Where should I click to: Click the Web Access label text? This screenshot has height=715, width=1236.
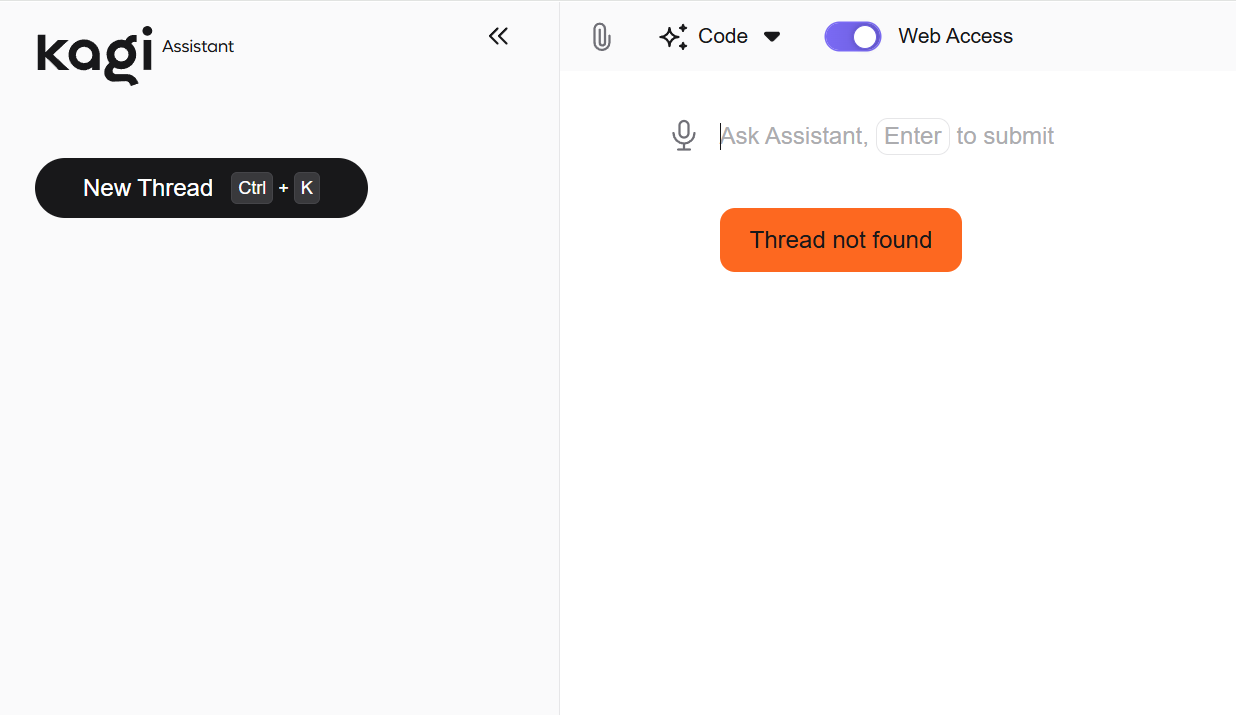click(x=955, y=37)
